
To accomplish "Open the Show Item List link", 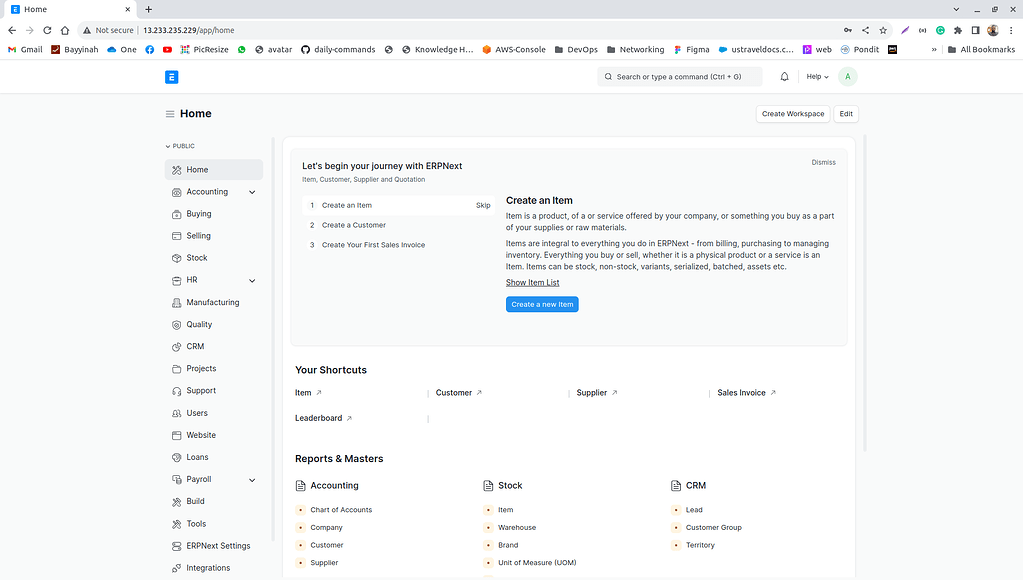I will [532, 282].
